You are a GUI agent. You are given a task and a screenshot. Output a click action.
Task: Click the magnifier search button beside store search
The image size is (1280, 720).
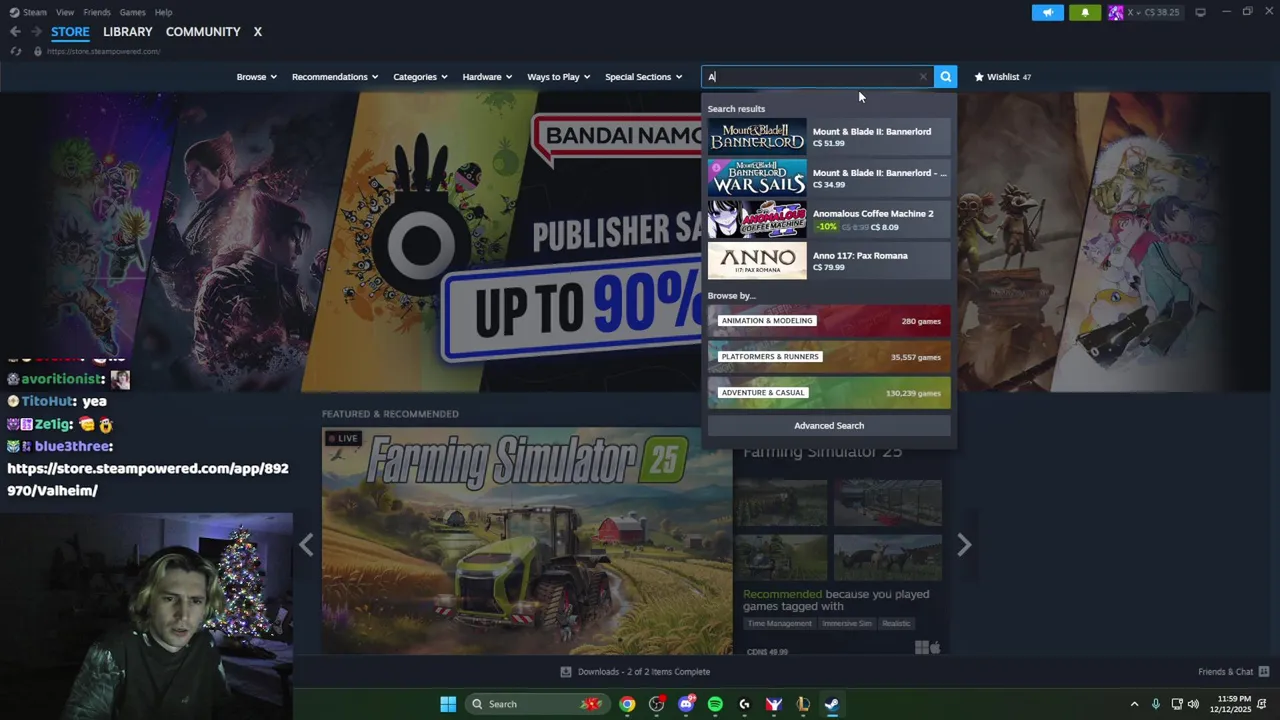[x=945, y=76]
